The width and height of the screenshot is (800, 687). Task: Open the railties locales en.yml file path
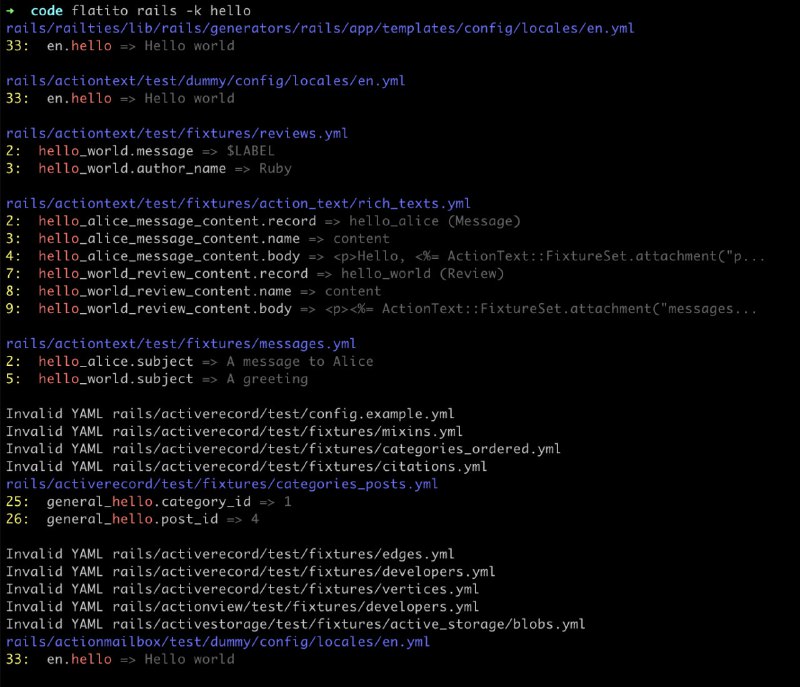[320, 29]
